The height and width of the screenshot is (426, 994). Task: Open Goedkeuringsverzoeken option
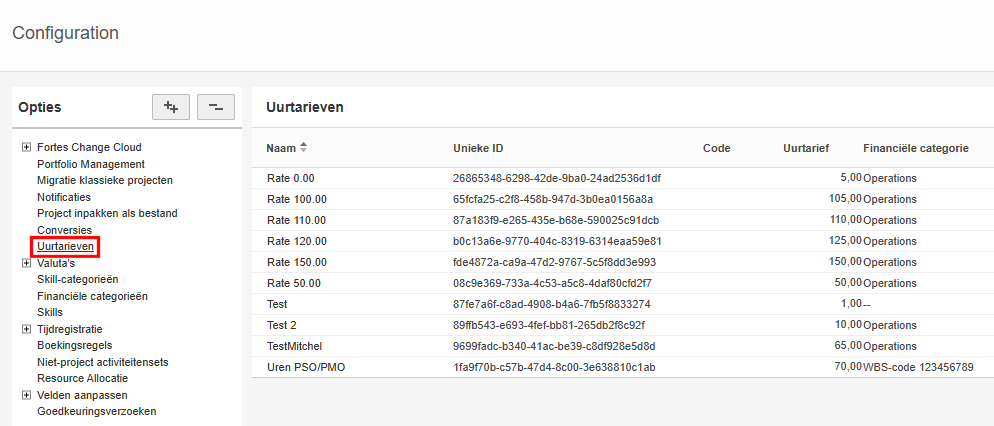click(96, 411)
